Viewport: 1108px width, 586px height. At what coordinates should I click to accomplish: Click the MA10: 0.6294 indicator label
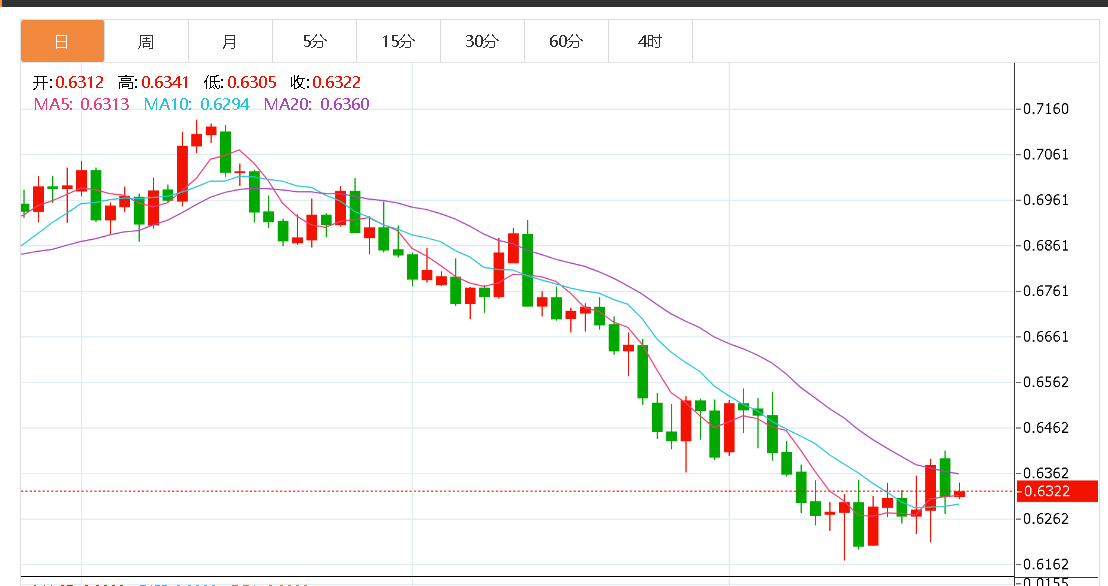[x=196, y=105]
